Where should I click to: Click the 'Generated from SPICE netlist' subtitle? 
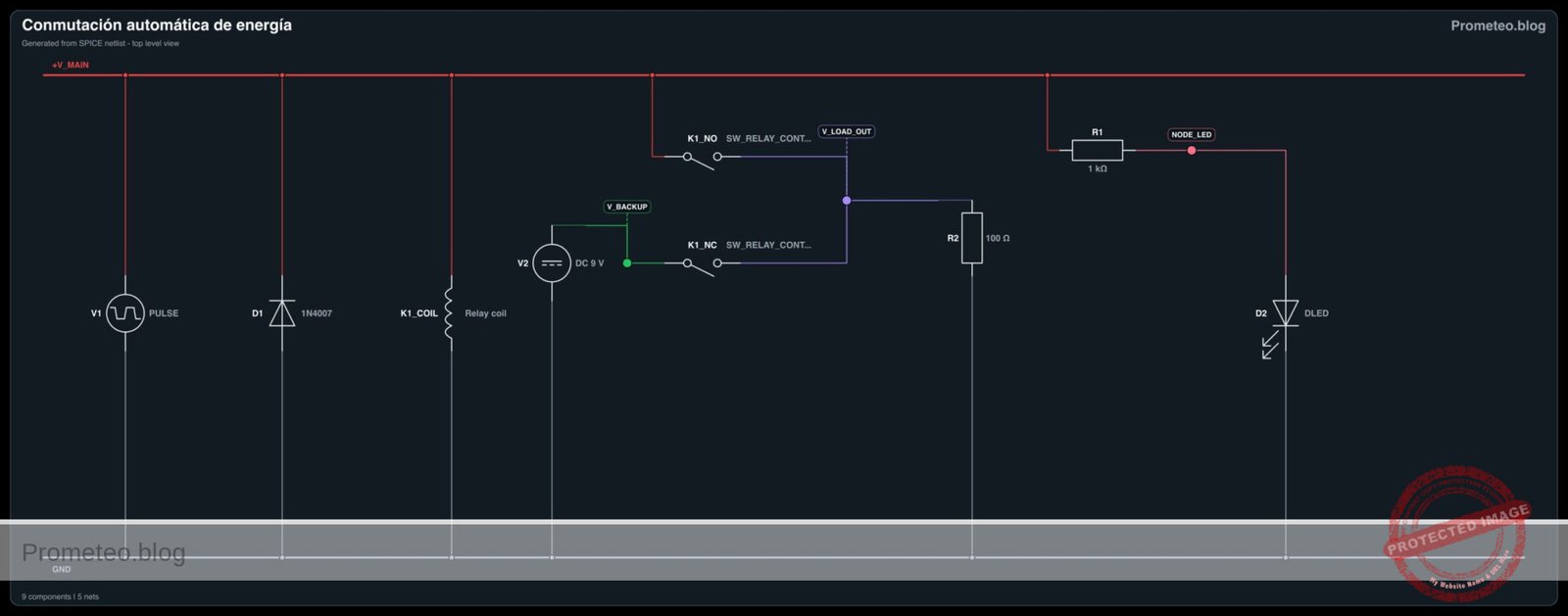(x=101, y=43)
